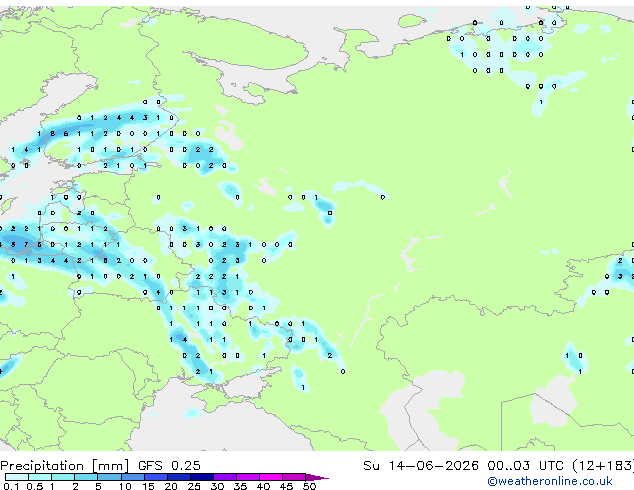Pick the 10 to 15 mm legend swatch
The width and height of the screenshot is (634, 490).
point(132,477)
